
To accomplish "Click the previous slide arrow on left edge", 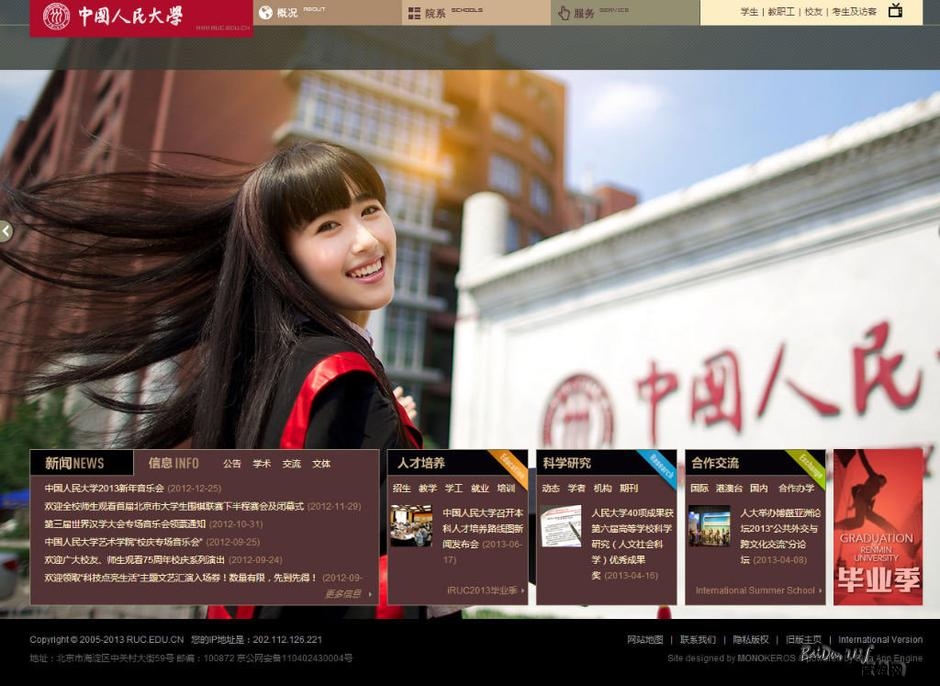I will 6,231.
